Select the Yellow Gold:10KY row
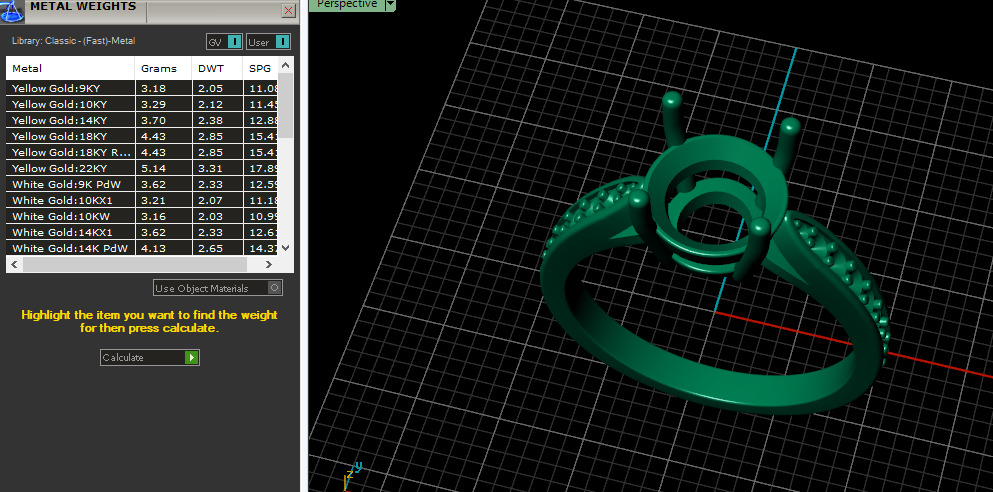 [142, 104]
